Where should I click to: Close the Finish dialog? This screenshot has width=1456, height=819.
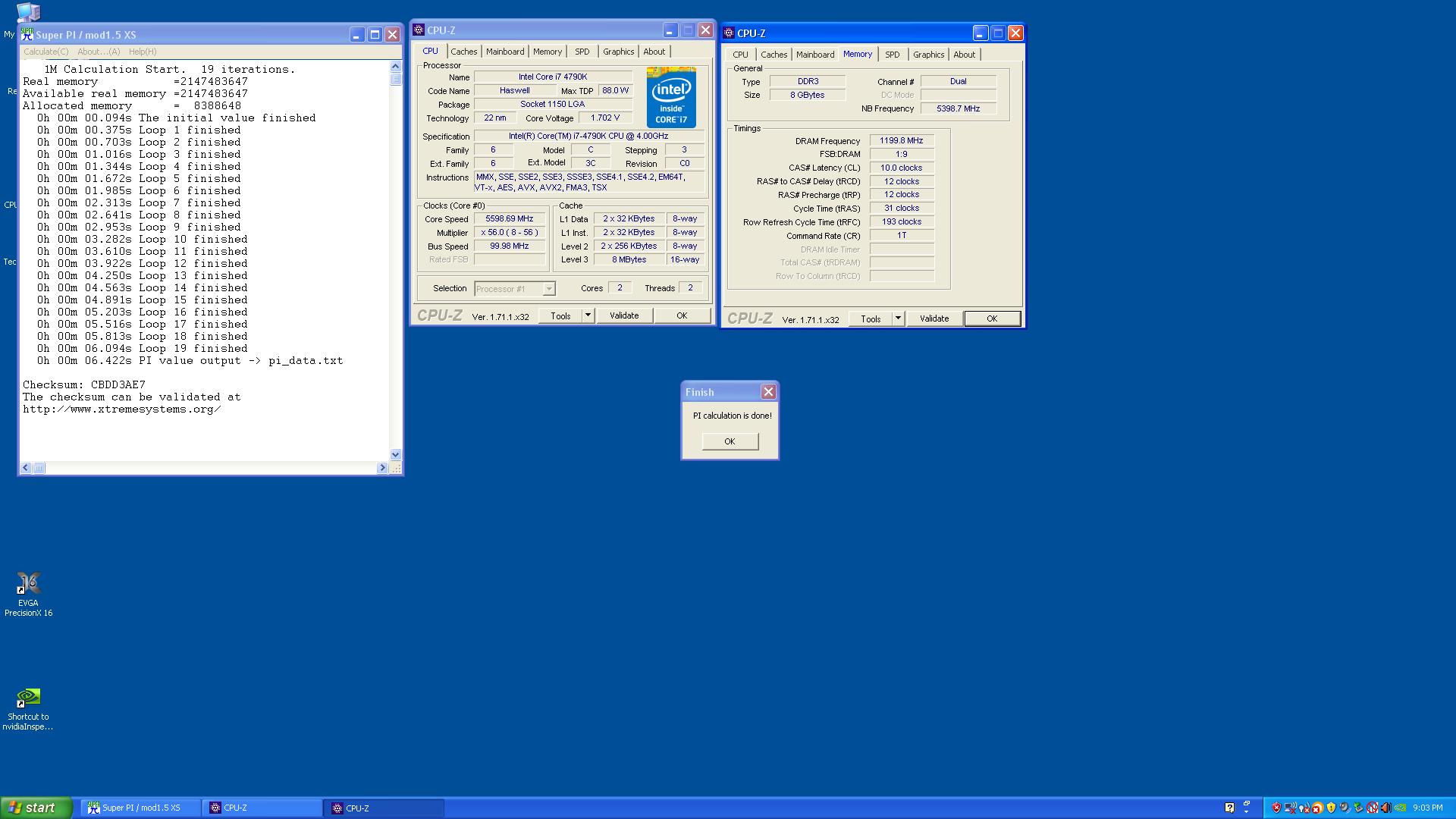[768, 392]
